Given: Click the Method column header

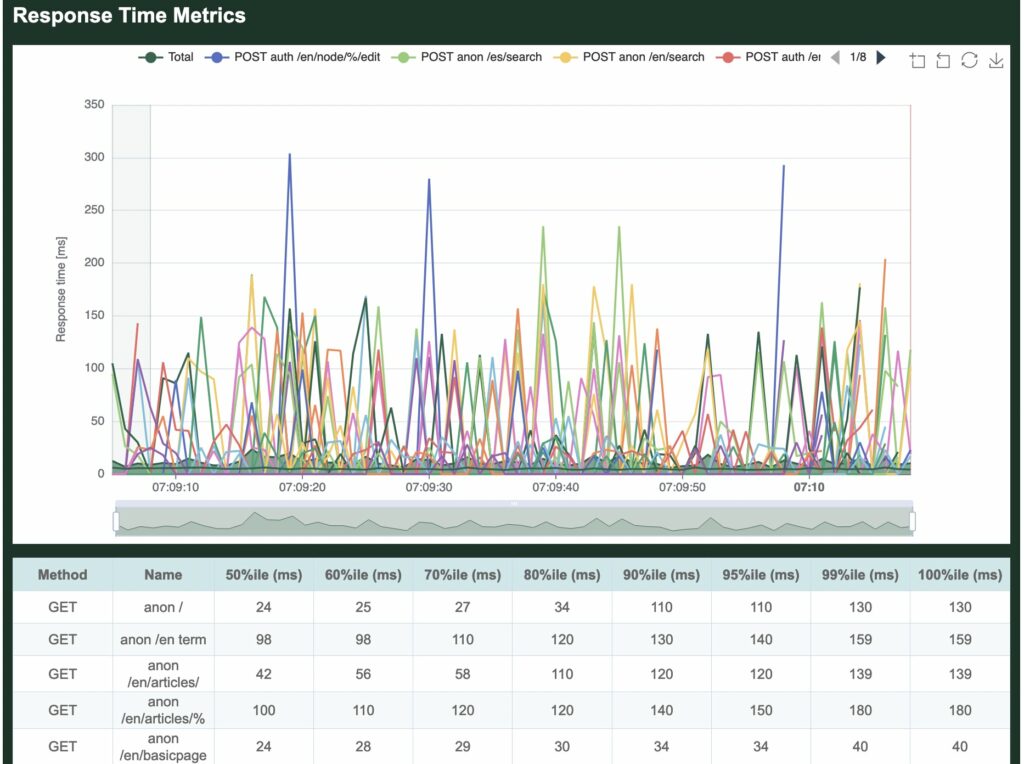Looking at the screenshot, I should pyautogui.click(x=63, y=575).
